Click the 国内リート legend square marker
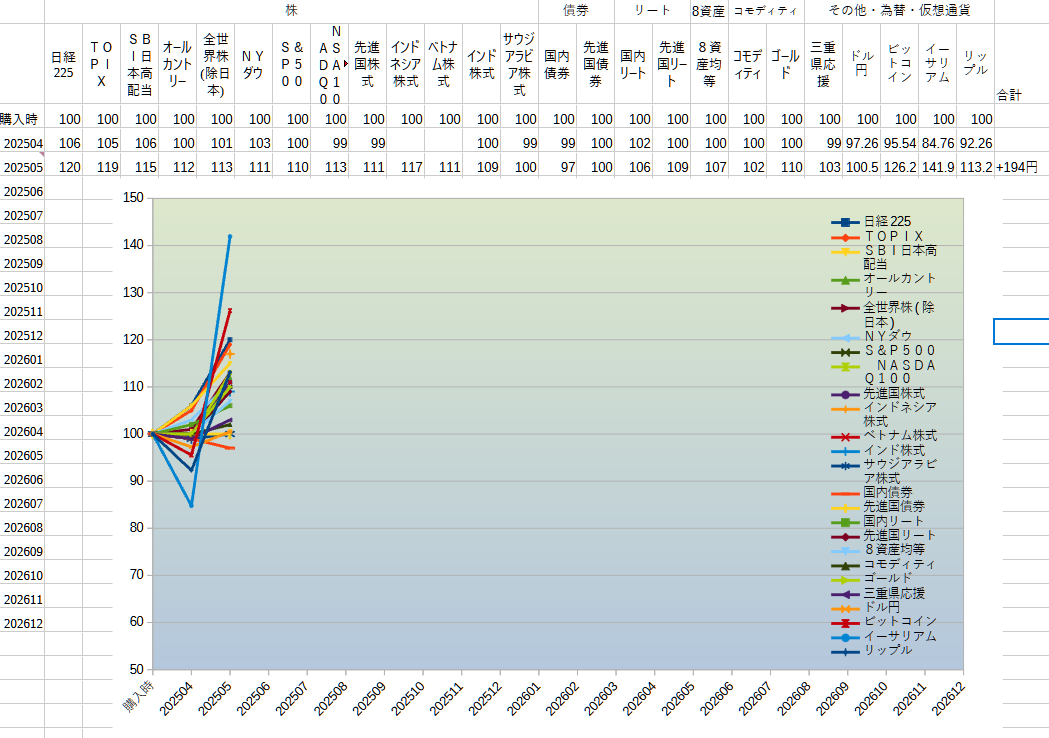The image size is (1049, 738). pyautogui.click(x=846, y=522)
